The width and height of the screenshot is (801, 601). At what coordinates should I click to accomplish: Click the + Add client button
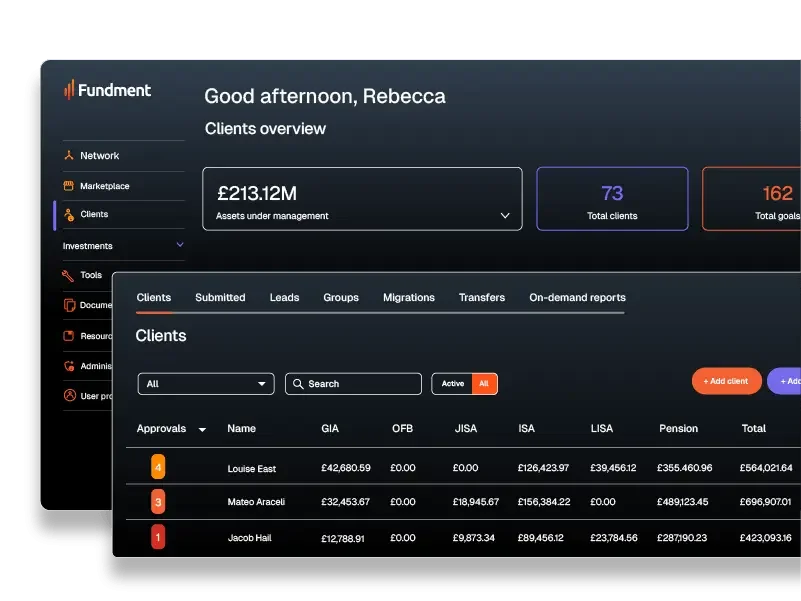(x=726, y=381)
